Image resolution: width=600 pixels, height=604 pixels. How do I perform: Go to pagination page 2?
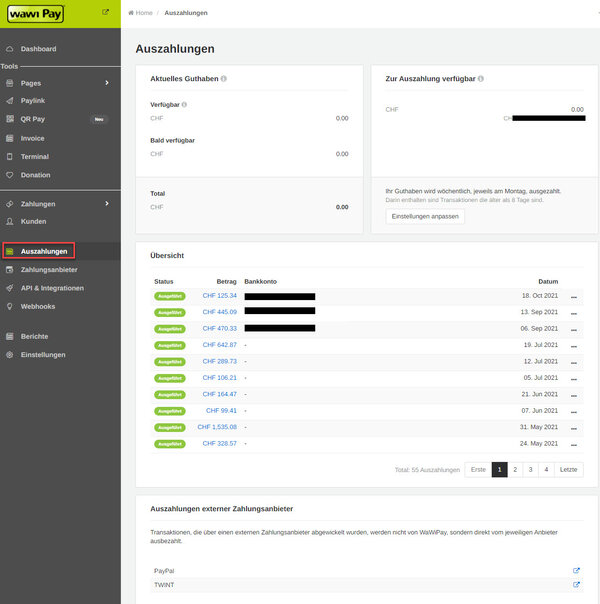[515, 470]
